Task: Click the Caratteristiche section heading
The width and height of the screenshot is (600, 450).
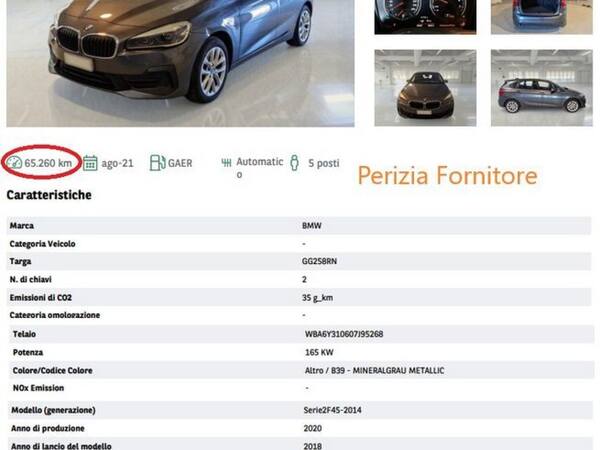Action: point(49,195)
